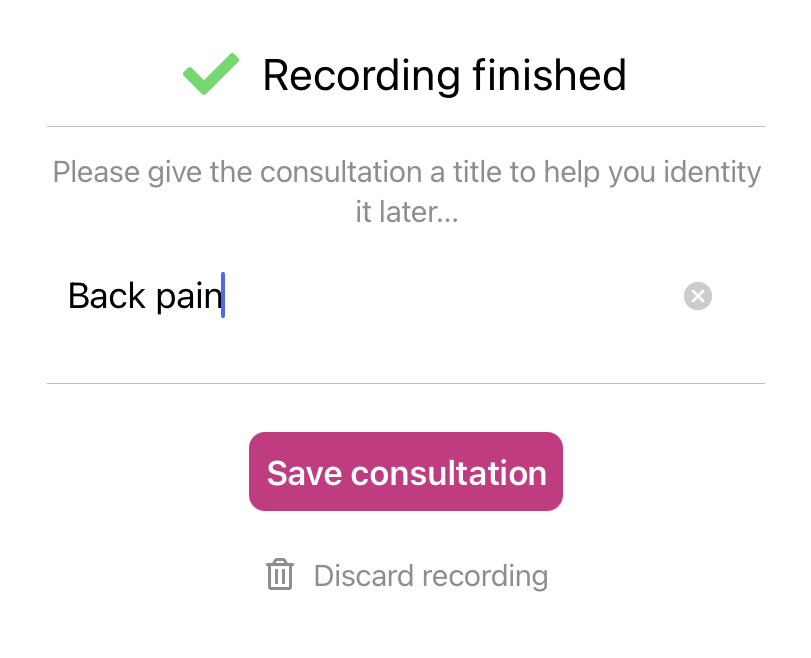
Task: Clear the title field with the X icon
Action: tap(698, 296)
